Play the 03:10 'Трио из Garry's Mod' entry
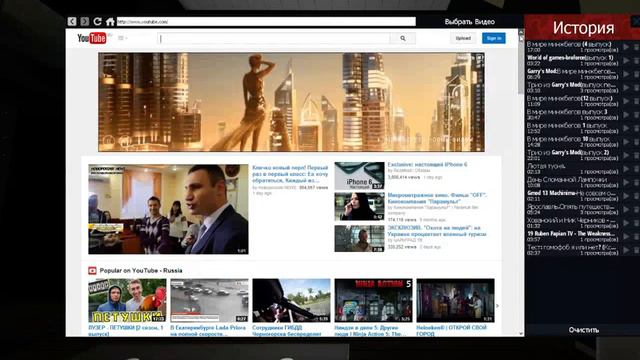Viewport: 640px width, 360px height. click(627, 87)
